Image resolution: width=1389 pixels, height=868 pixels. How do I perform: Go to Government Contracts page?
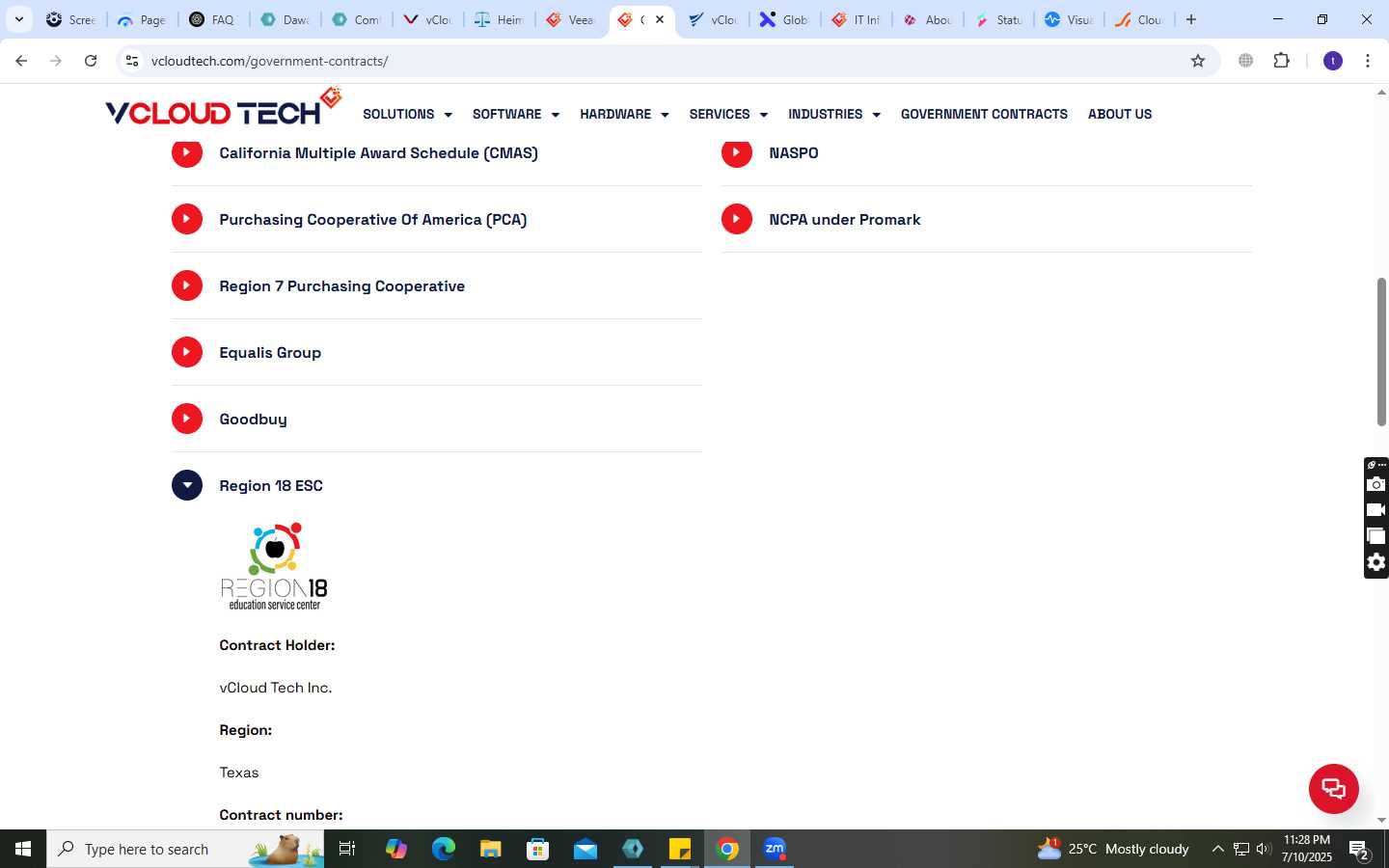984,114
